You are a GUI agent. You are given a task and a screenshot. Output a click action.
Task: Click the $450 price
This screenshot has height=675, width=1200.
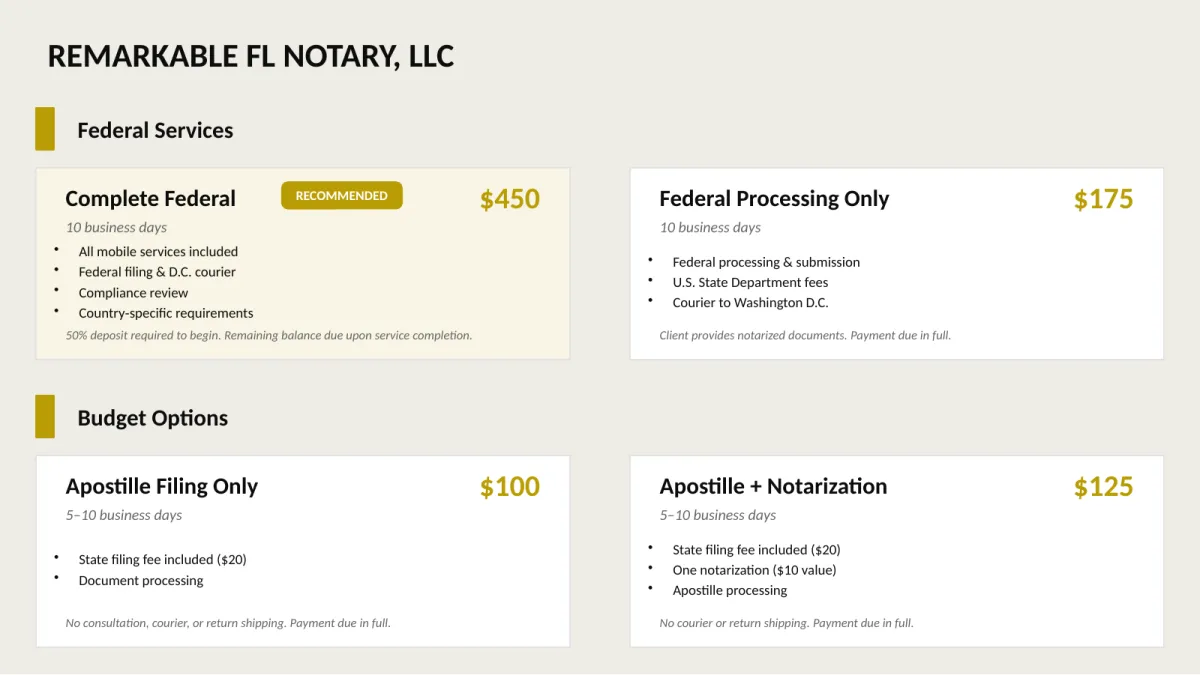(x=510, y=199)
